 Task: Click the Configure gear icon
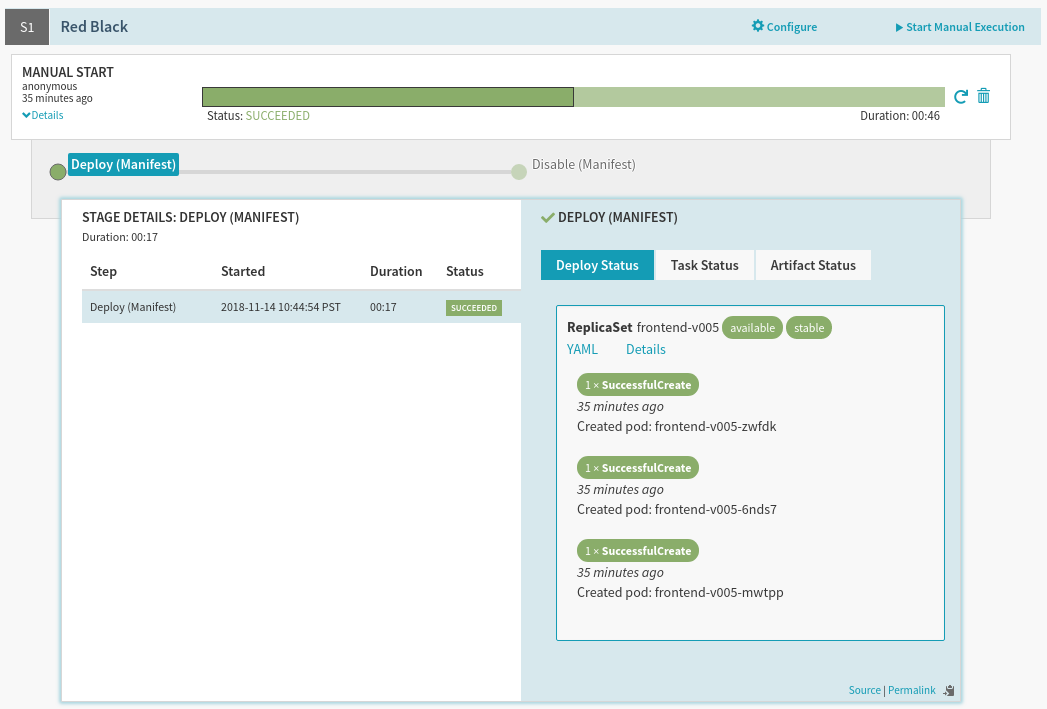[757, 27]
